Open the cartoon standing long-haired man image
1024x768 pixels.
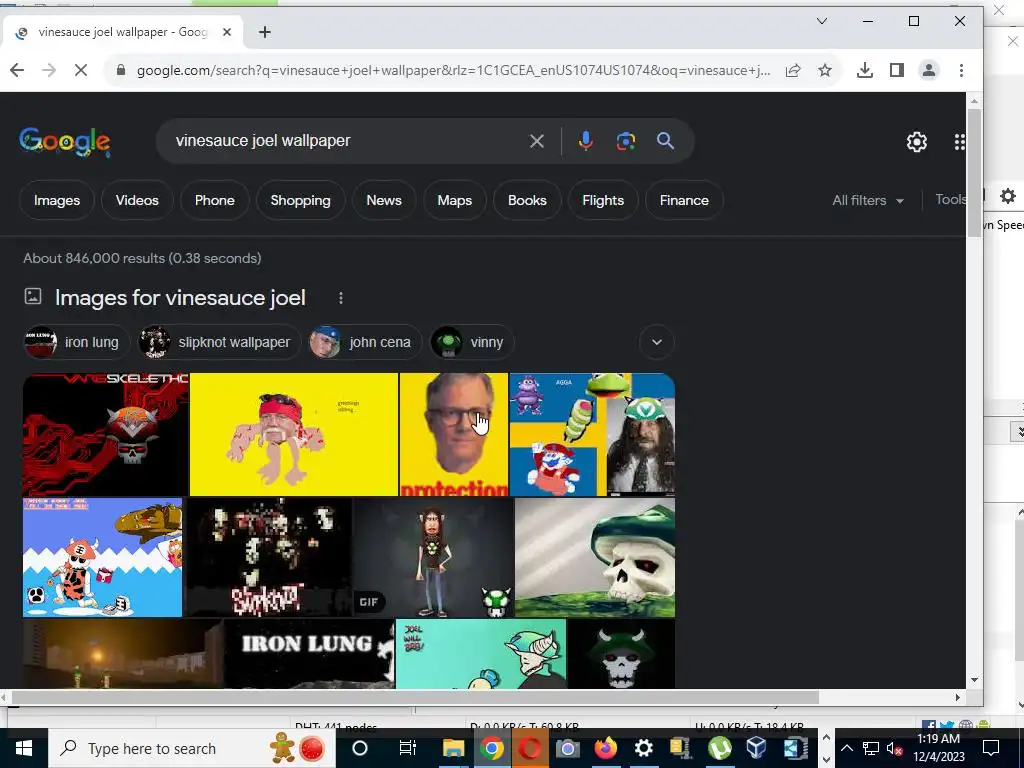[433, 558]
